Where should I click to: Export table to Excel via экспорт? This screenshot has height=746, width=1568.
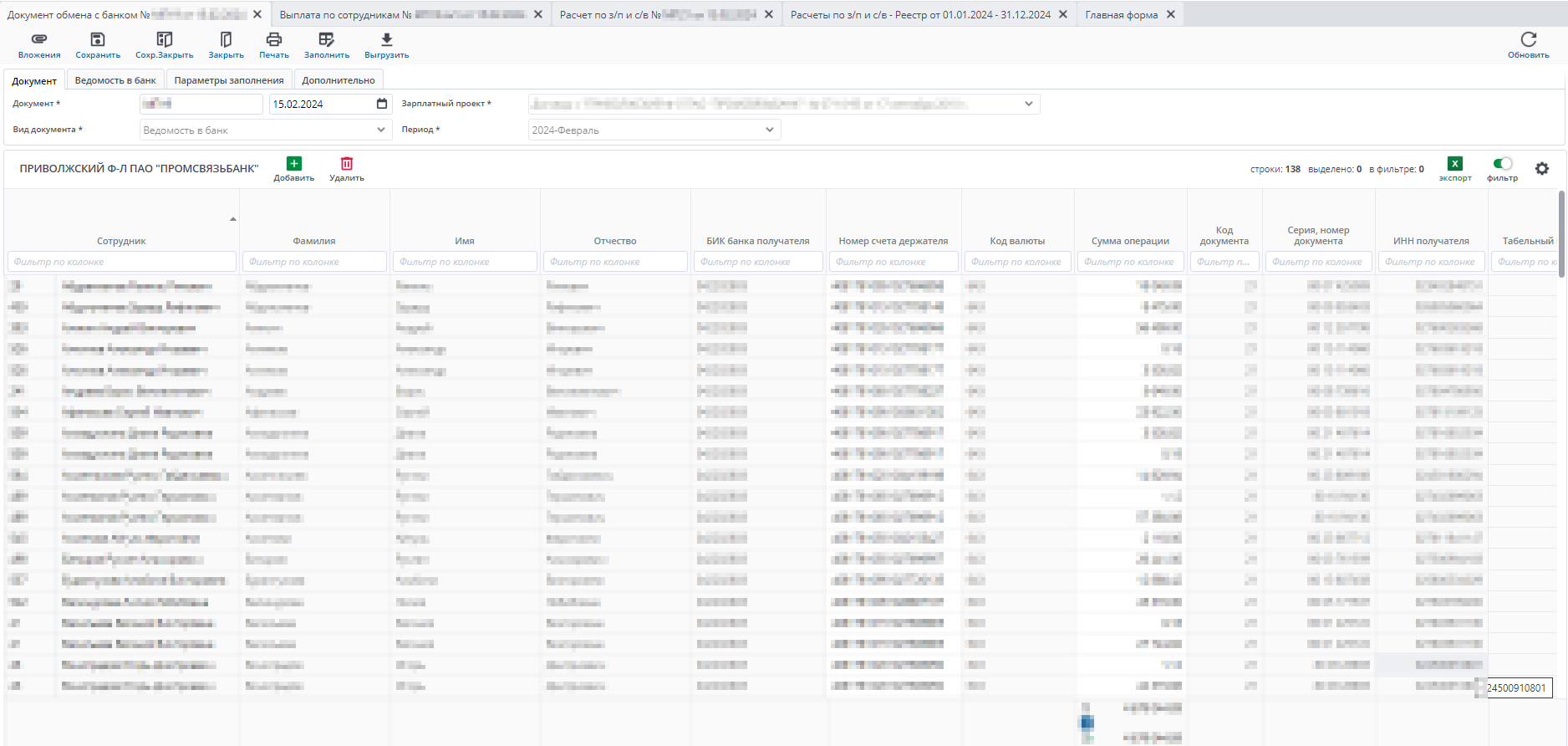(x=1455, y=165)
